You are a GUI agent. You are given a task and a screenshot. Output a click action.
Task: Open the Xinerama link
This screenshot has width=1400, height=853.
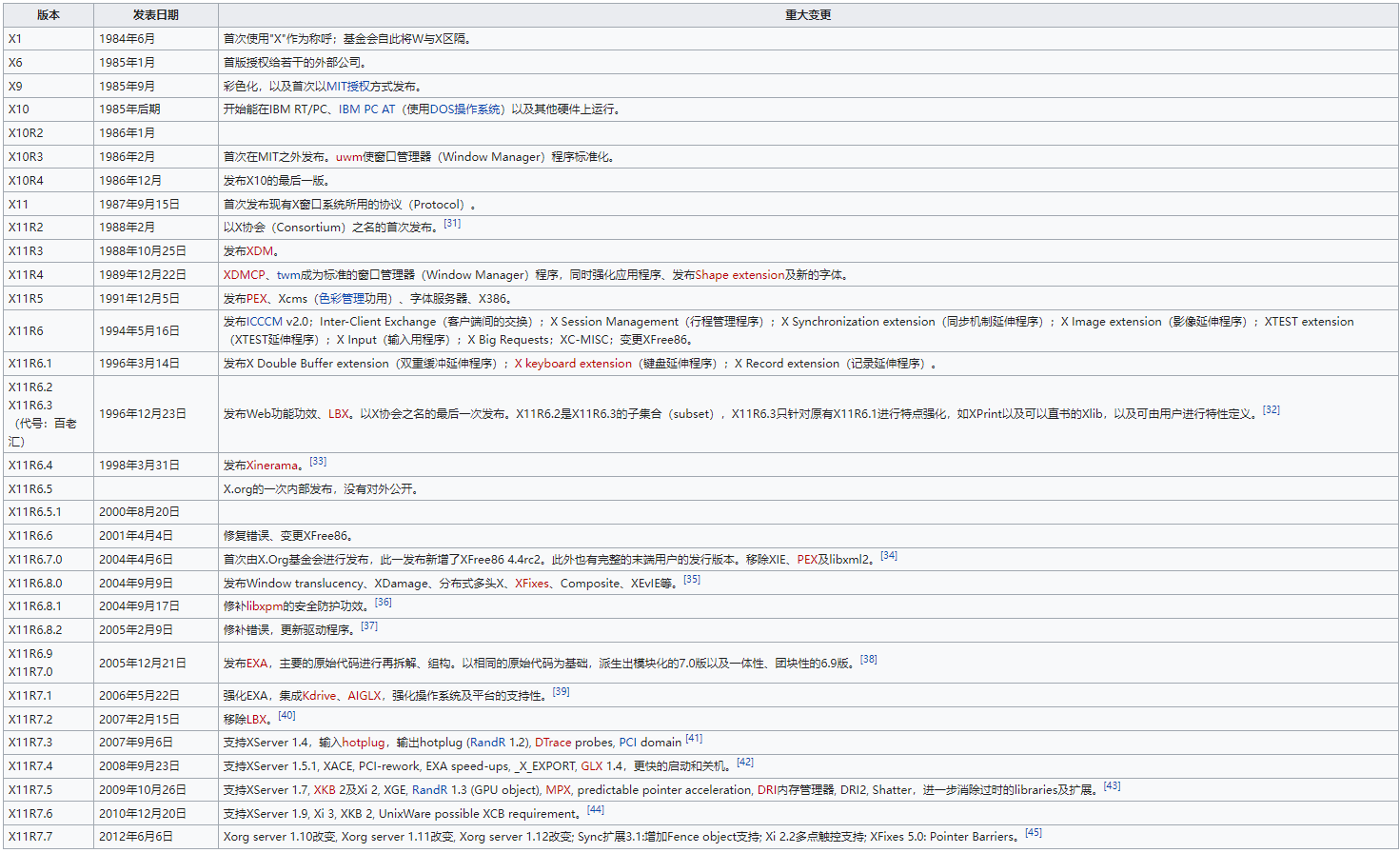pyautogui.click(x=273, y=465)
